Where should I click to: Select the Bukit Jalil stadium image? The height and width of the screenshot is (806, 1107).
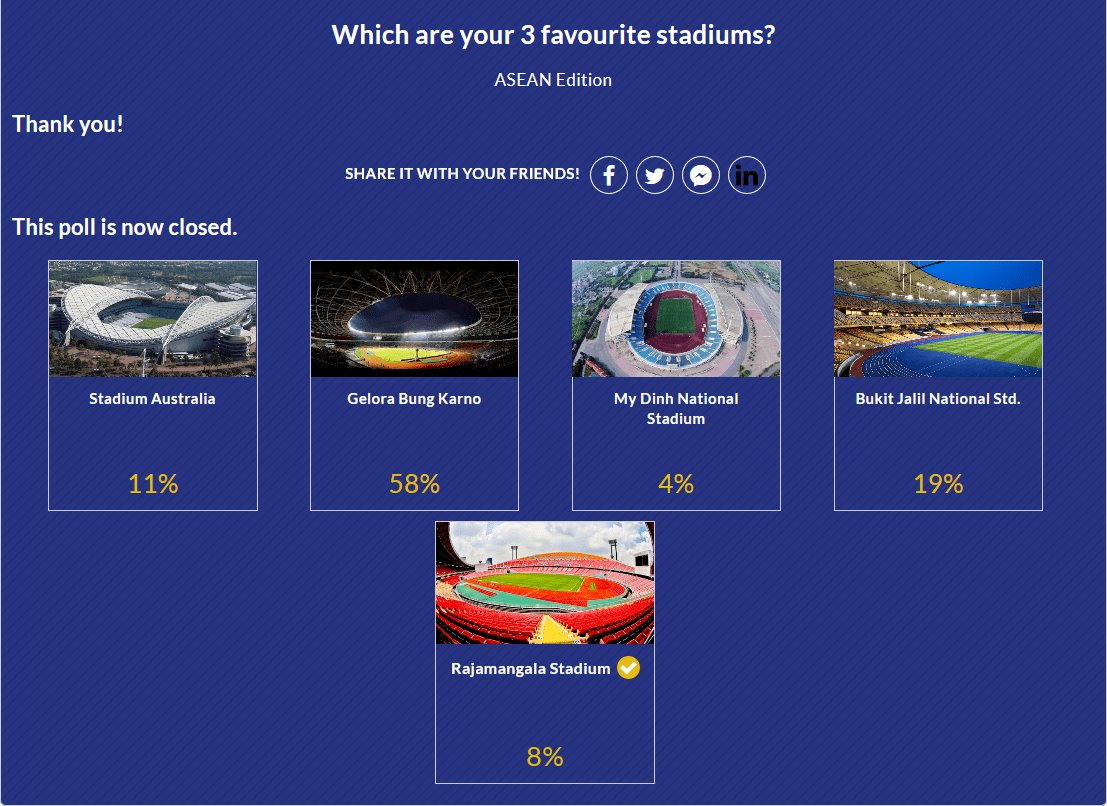point(938,319)
